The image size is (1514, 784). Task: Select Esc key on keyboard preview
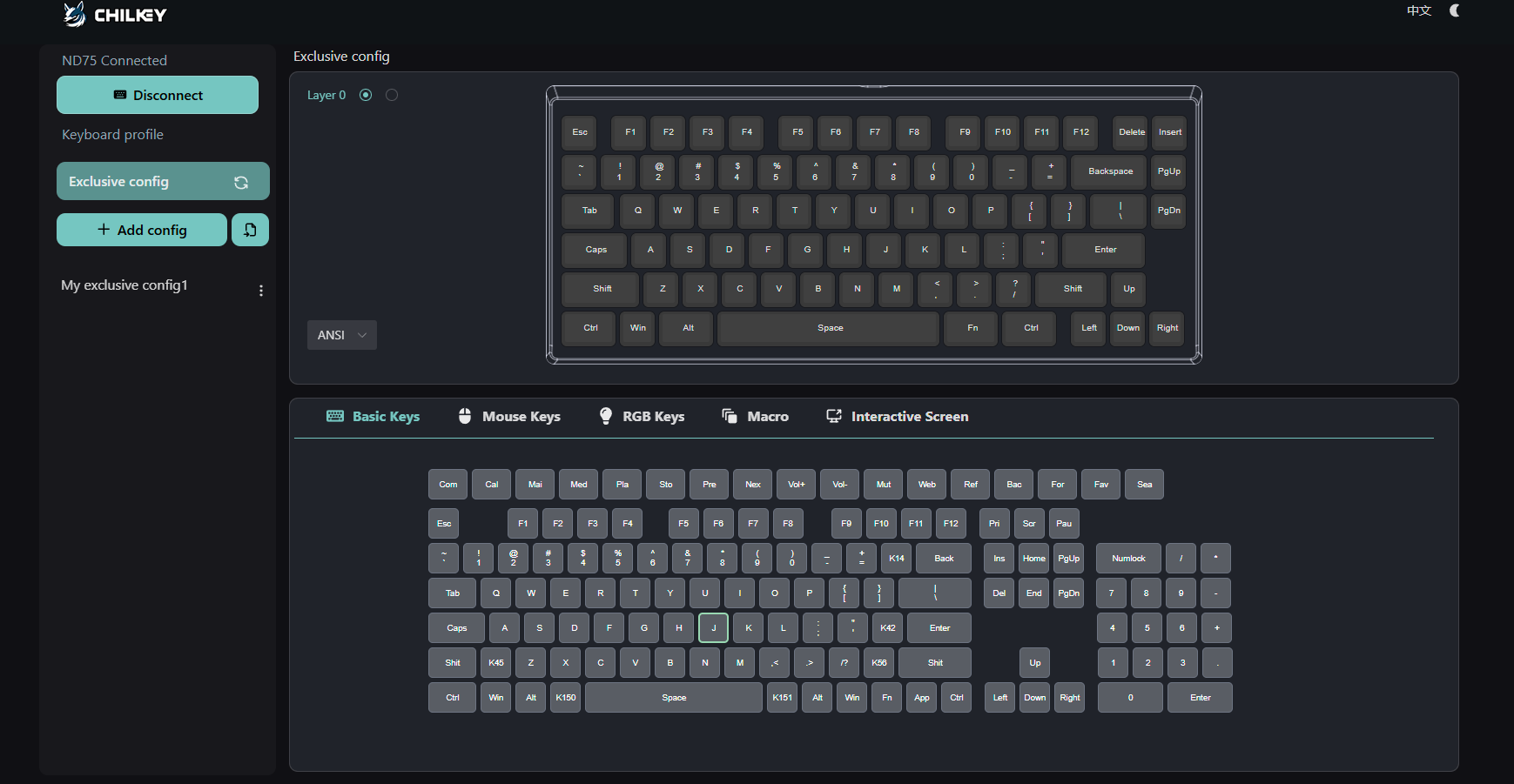point(580,132)
